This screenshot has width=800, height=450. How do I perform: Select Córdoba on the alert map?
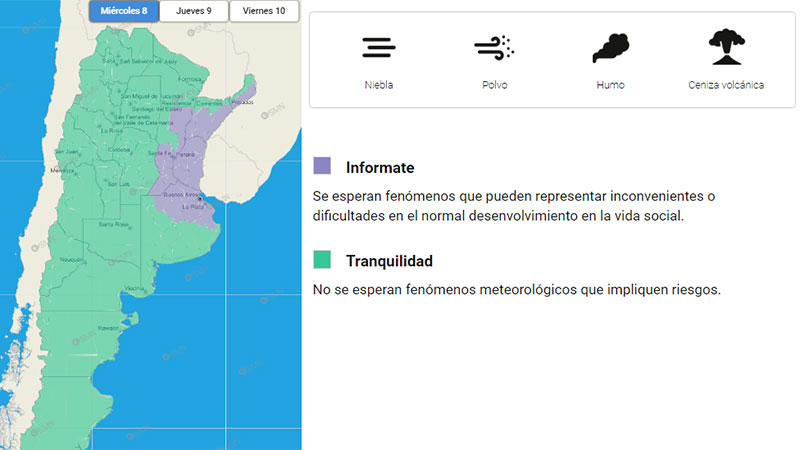[119, 150]
